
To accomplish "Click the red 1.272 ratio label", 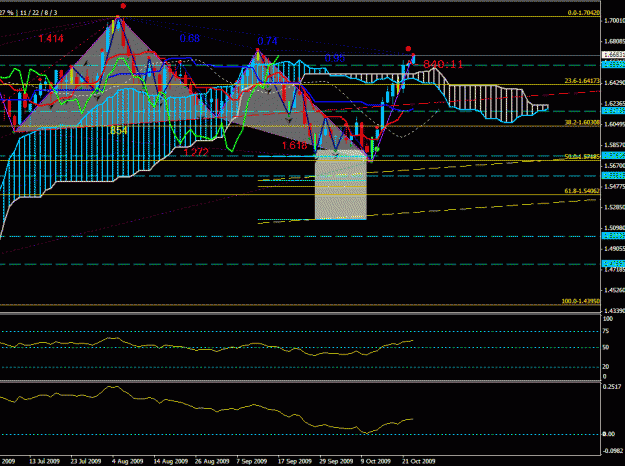I will point(196,152).
